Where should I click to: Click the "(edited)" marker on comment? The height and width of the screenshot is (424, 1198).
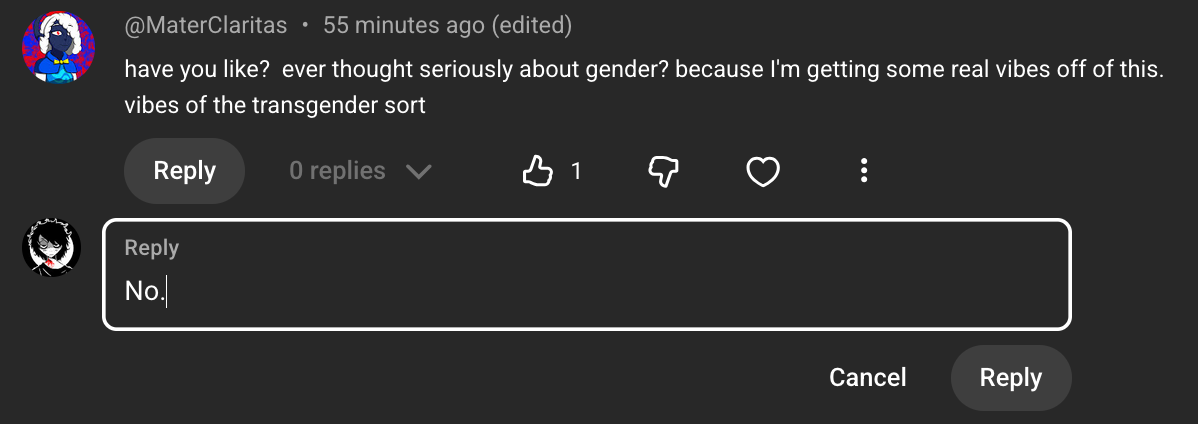point(531,26)
